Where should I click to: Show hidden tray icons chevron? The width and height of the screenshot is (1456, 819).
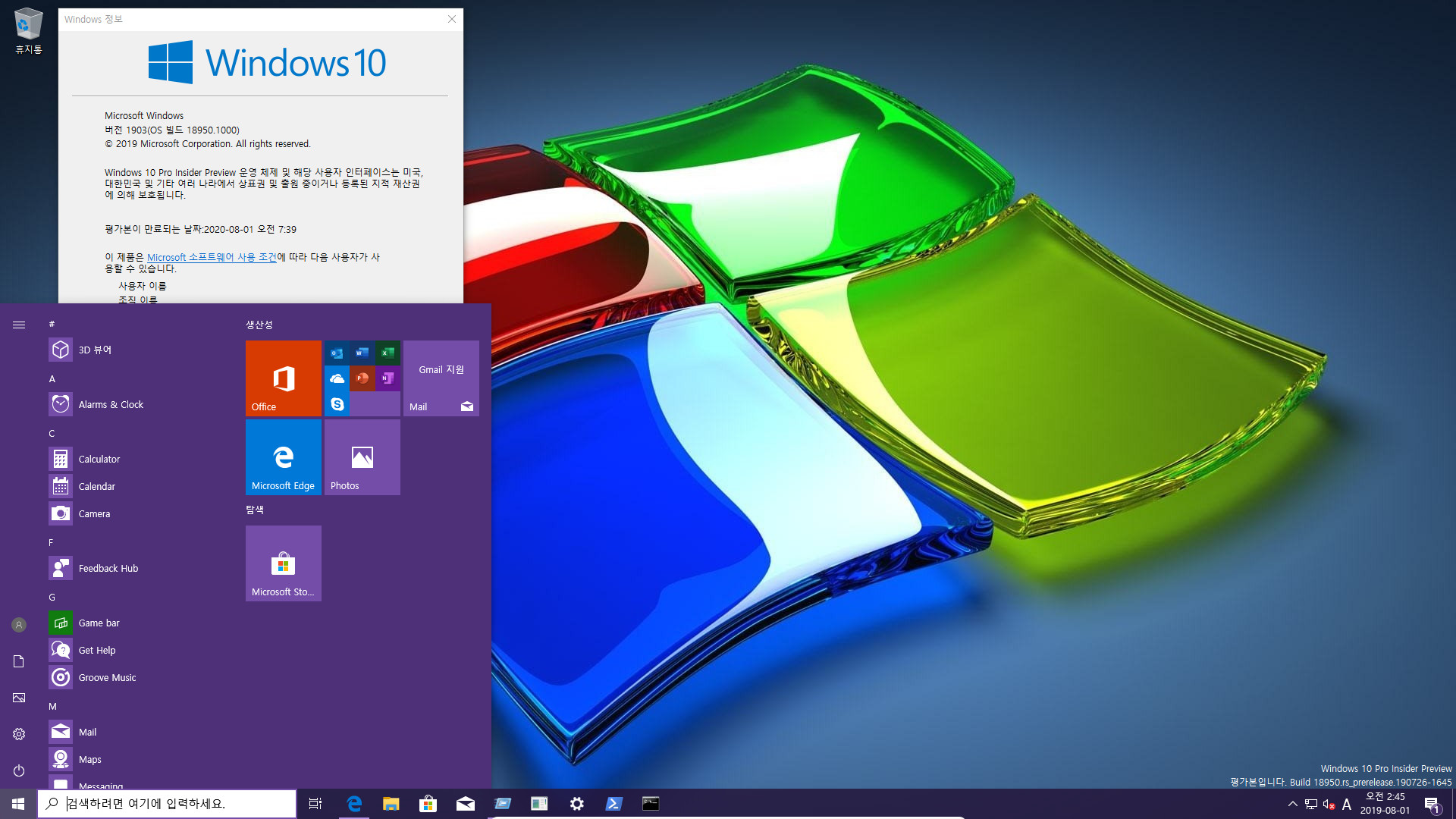click(x=1293, y=804)
